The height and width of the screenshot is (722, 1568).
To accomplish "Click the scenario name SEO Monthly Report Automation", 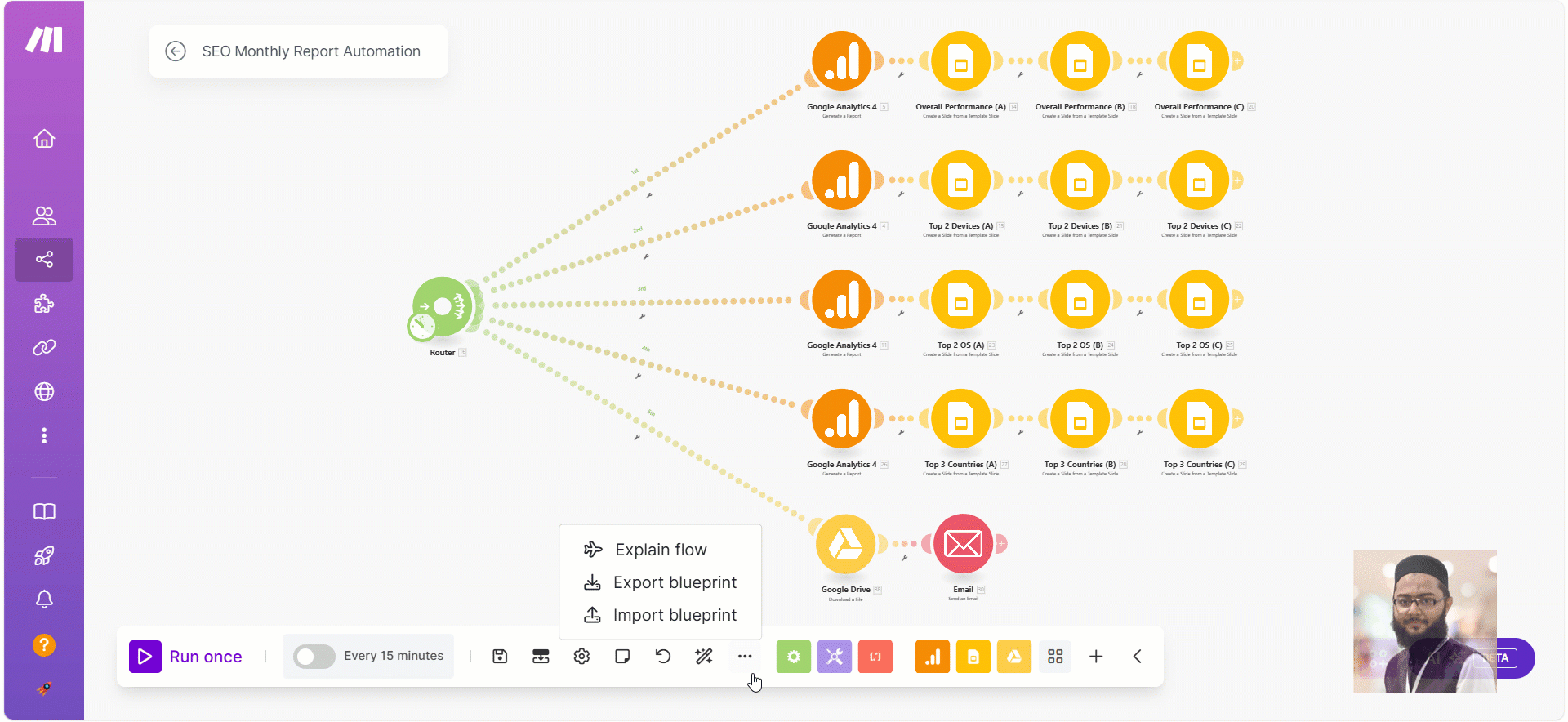I will tap(311, 51).
